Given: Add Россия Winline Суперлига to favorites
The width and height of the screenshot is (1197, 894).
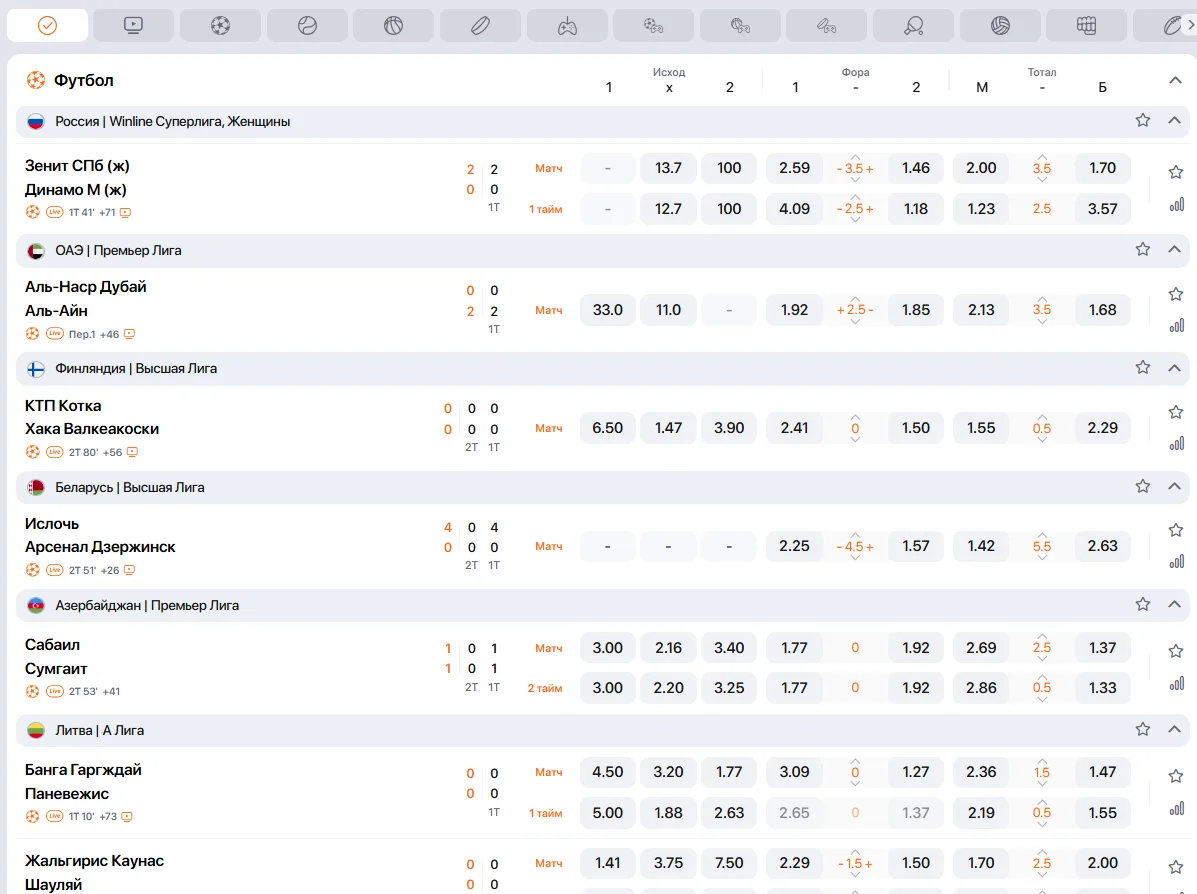Looking at the screenshot, I should click(1143, 121).
